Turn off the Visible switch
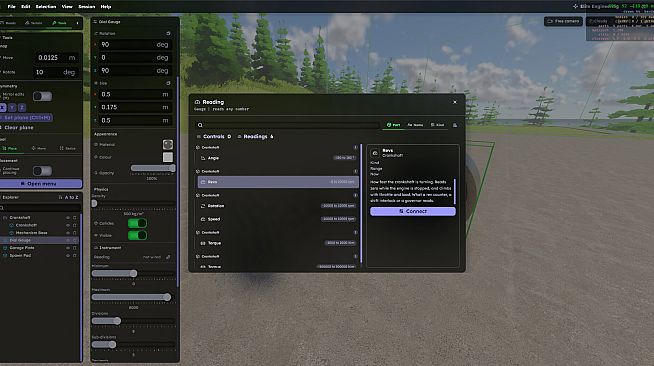 (x=137, y=236)
